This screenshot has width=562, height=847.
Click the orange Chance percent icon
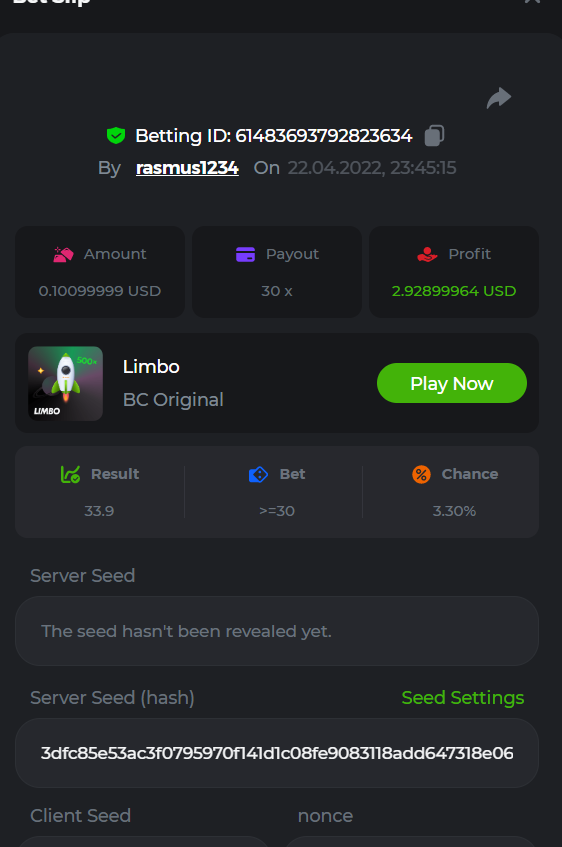click(422, 474)
